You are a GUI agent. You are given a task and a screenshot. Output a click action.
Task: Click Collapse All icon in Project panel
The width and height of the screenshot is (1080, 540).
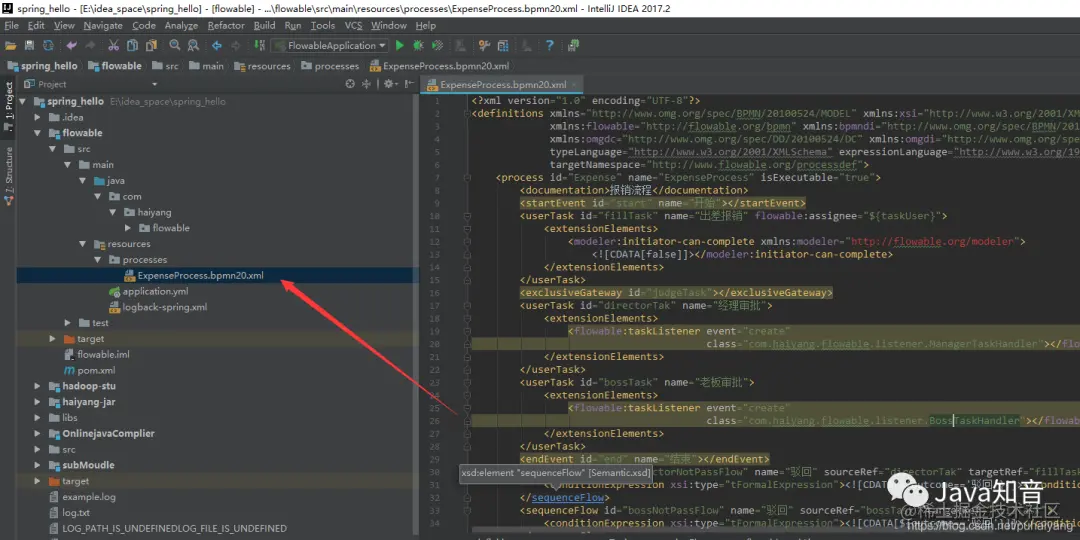click(x=366, y=84)
